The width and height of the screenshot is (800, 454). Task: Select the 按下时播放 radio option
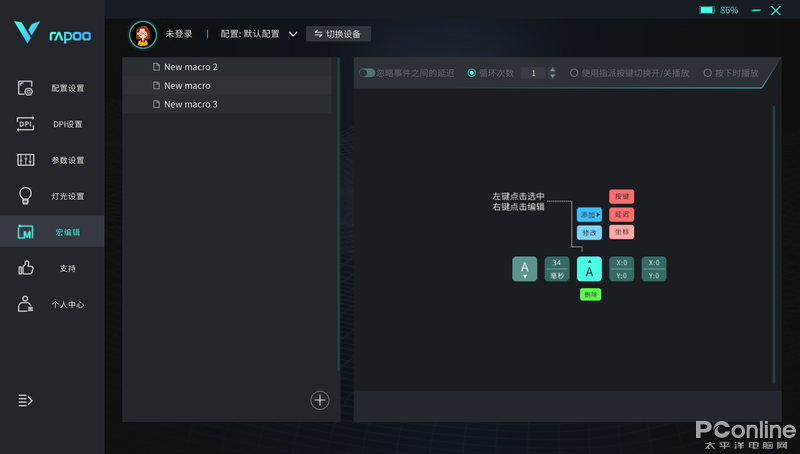pyautogui.click(x=708, y=73)
